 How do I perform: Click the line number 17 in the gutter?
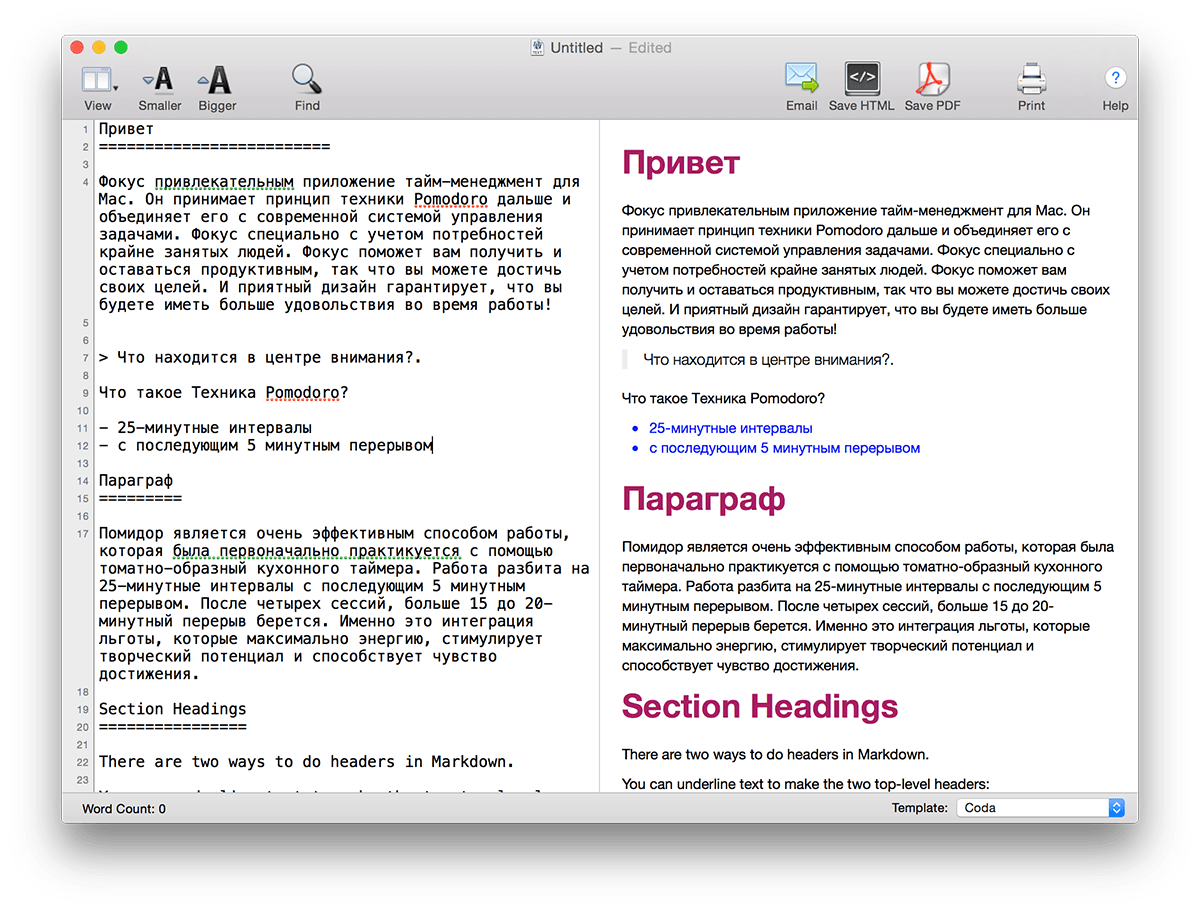(x=84, y=534)
